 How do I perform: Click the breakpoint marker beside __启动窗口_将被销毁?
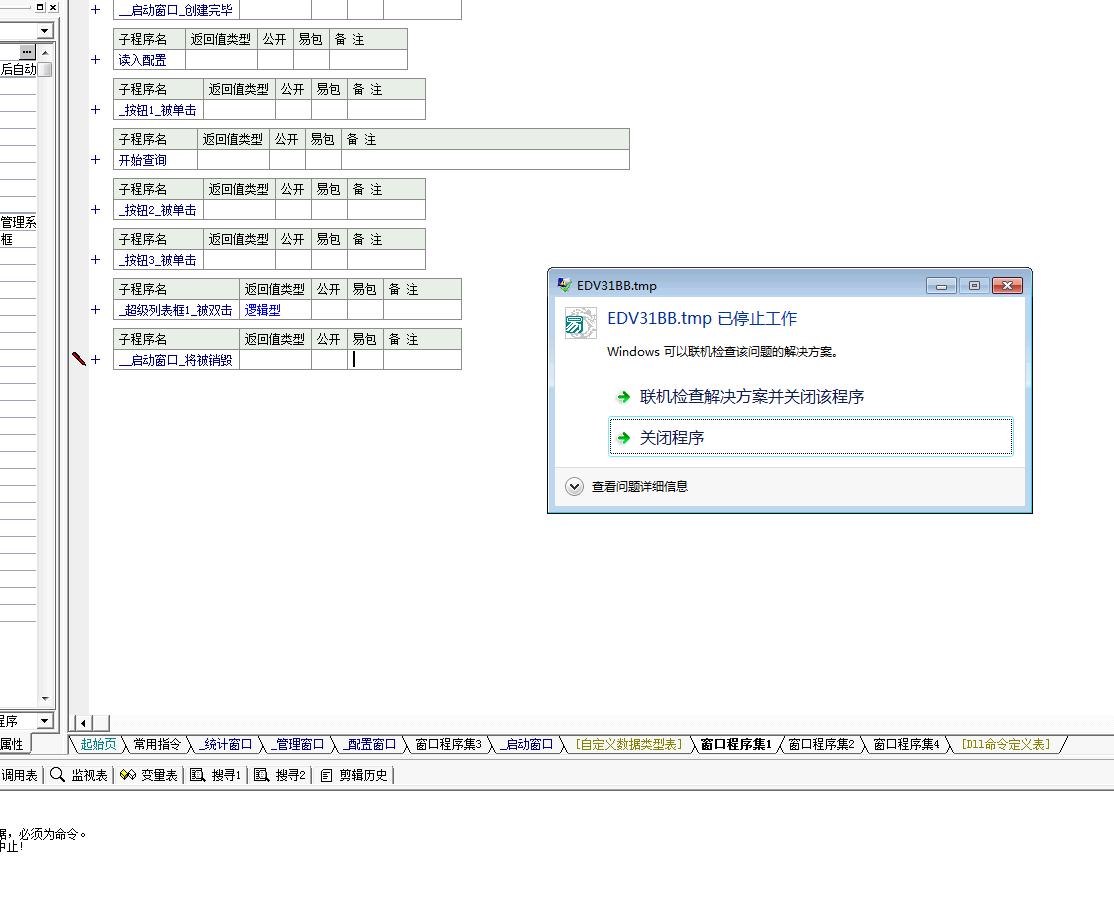[x=79, y=359]
